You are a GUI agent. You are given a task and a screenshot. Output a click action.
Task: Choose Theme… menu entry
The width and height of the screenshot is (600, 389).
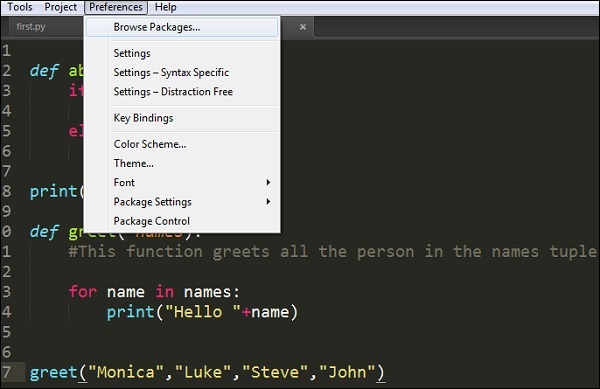click(182, 163)
